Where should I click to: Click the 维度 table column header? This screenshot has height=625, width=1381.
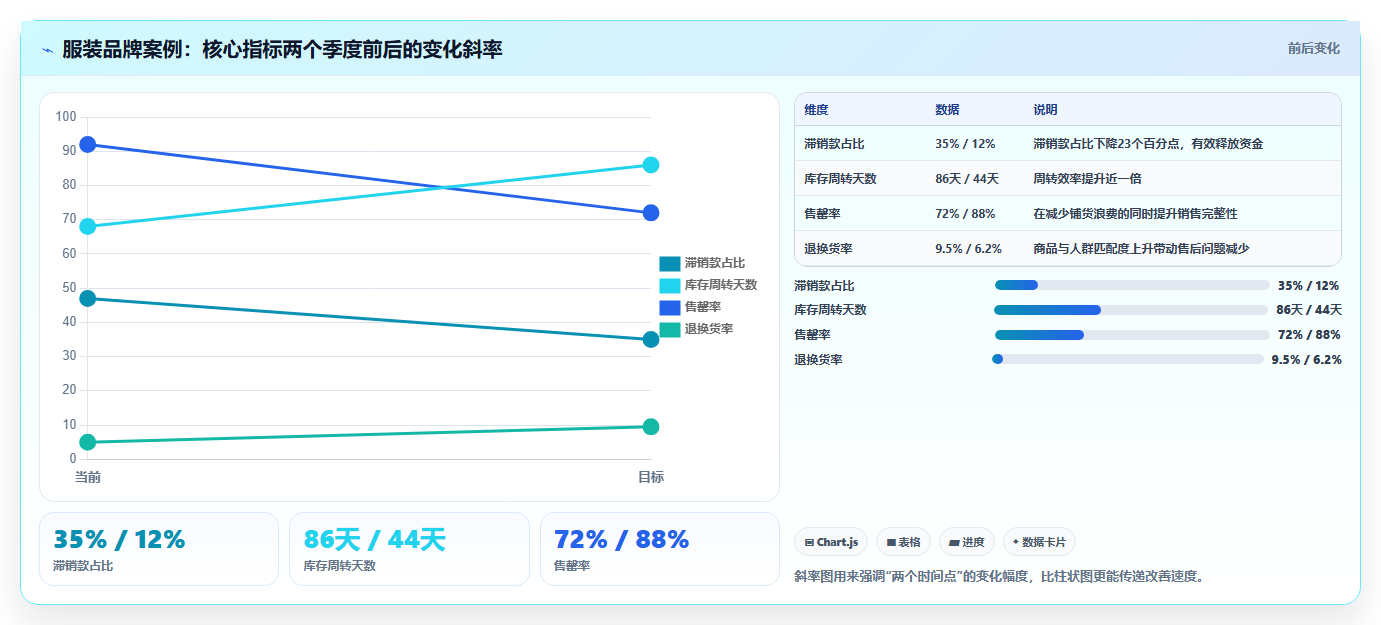[x=816, y=110]
